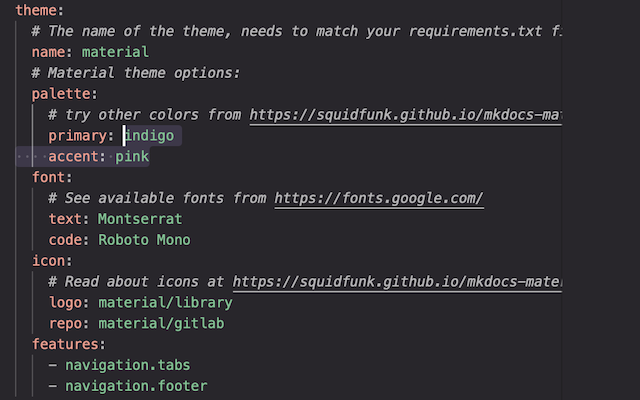640x400 pixels.
Task: Open the fonts.google.com link
Action: (x=379, y=198)
